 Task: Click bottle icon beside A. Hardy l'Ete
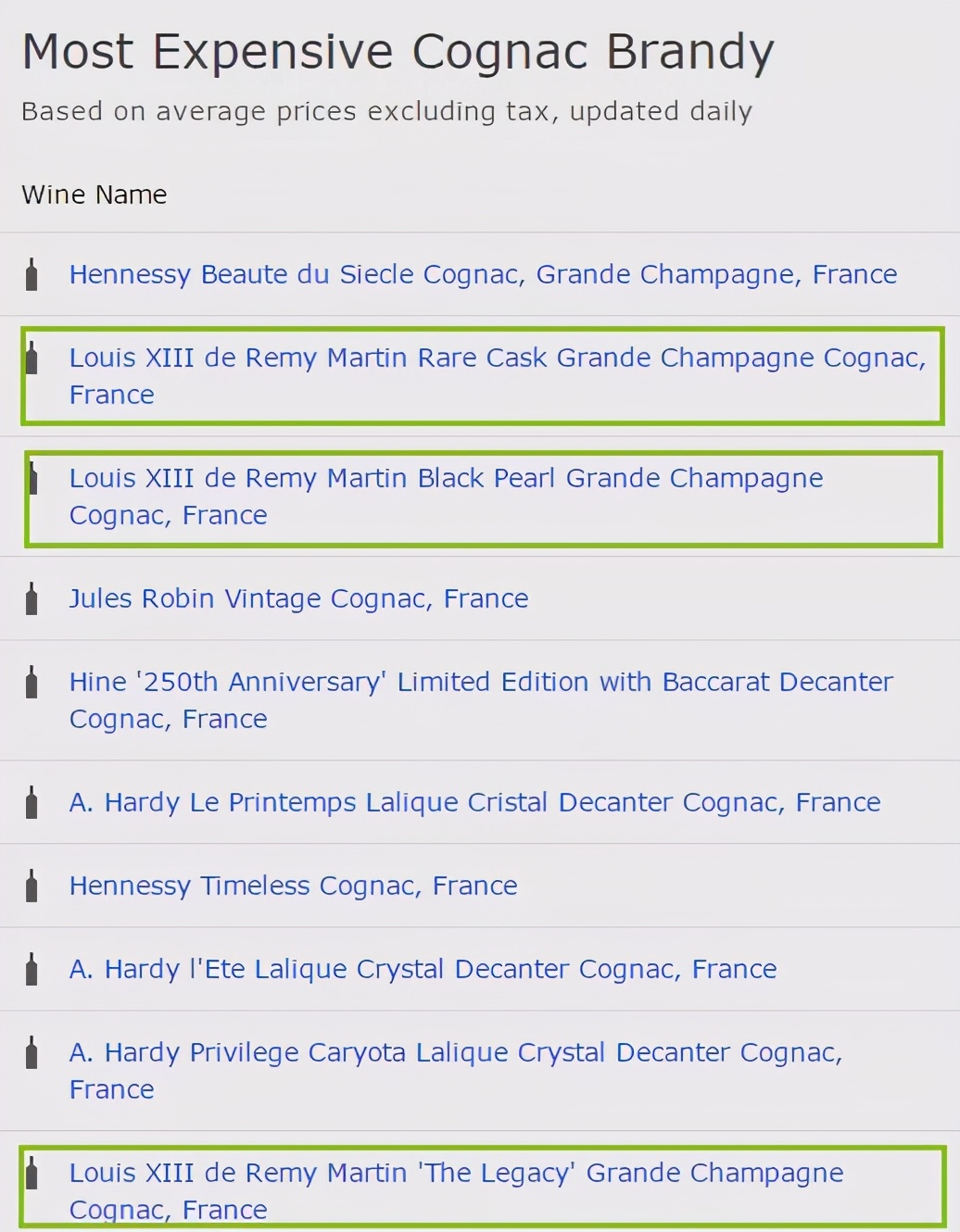click(x=32, y=969)
